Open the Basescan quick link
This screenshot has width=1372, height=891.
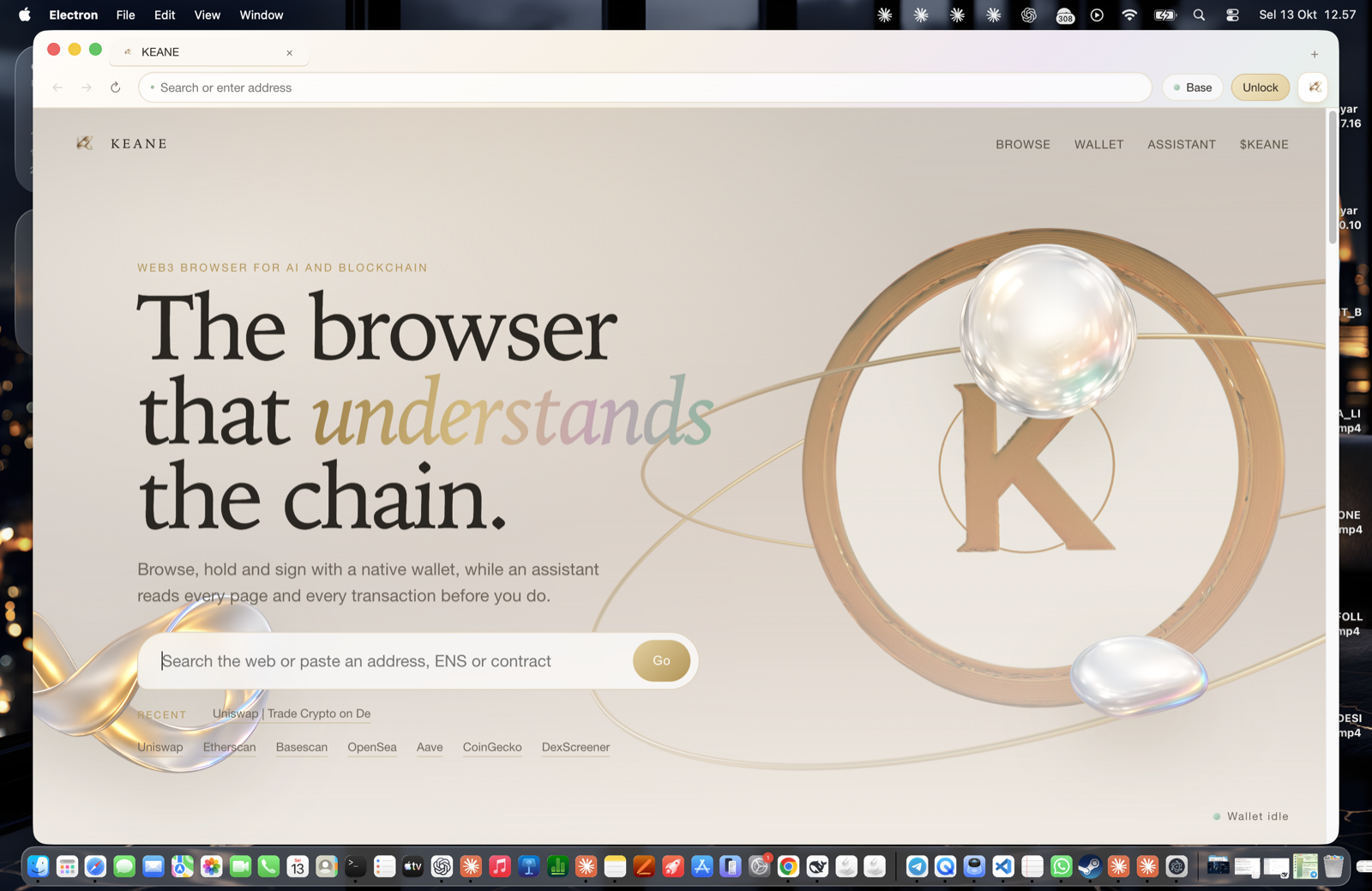[x=302, y=748]
